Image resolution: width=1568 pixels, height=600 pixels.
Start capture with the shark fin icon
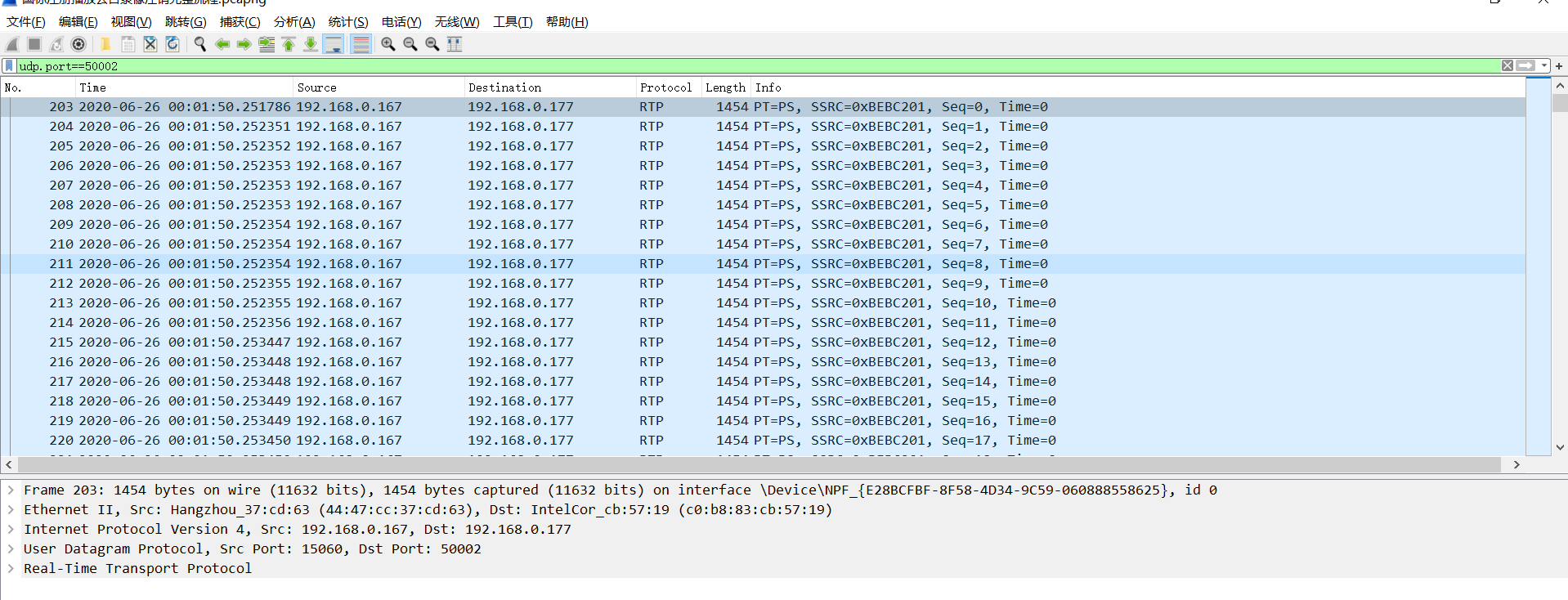pyautogui.click(x=12, y=44)
